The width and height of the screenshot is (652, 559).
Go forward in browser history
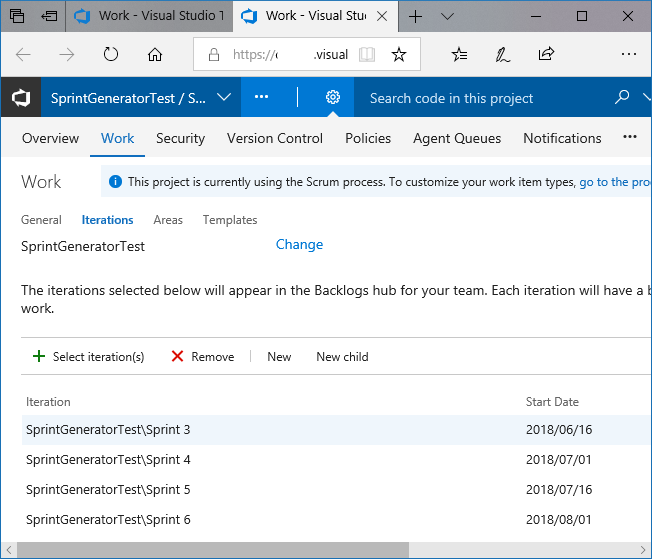point(67,54)
